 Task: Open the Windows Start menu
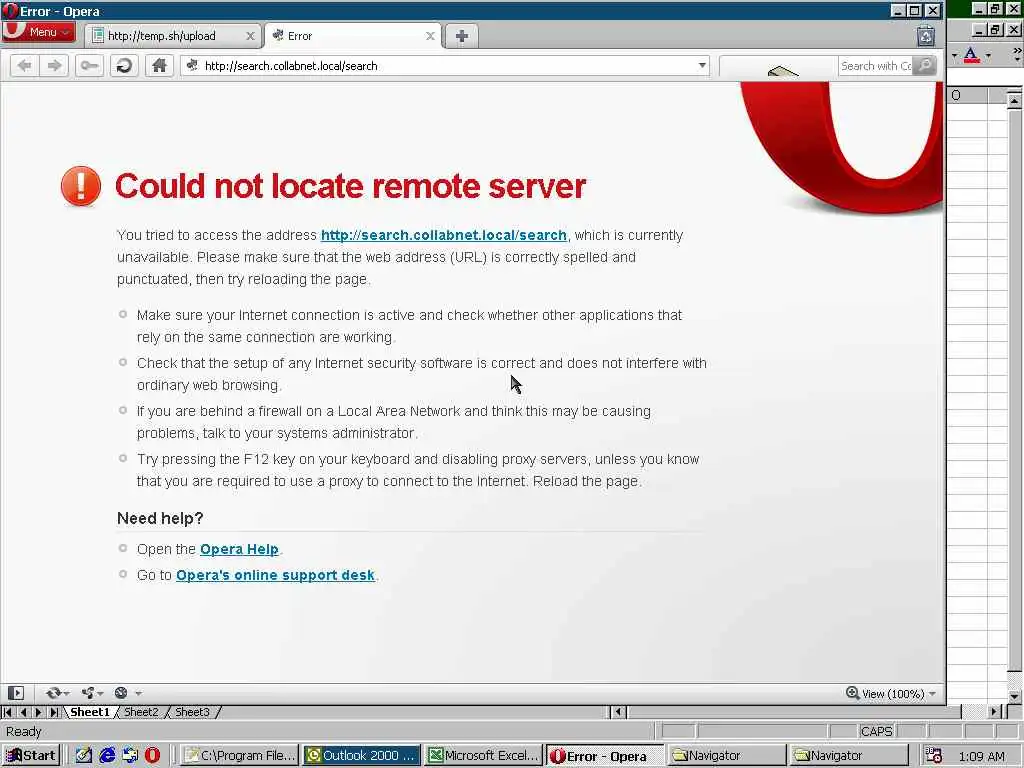(31, 756)
